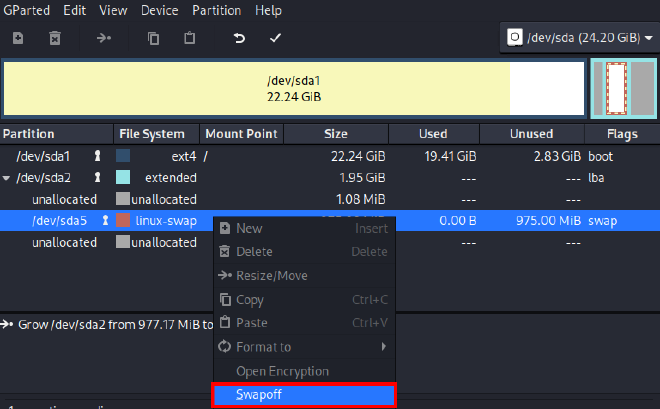The image size is (660, 409).
Task: Click the key lock icon beside /dev/sda5
Action: 105,220
